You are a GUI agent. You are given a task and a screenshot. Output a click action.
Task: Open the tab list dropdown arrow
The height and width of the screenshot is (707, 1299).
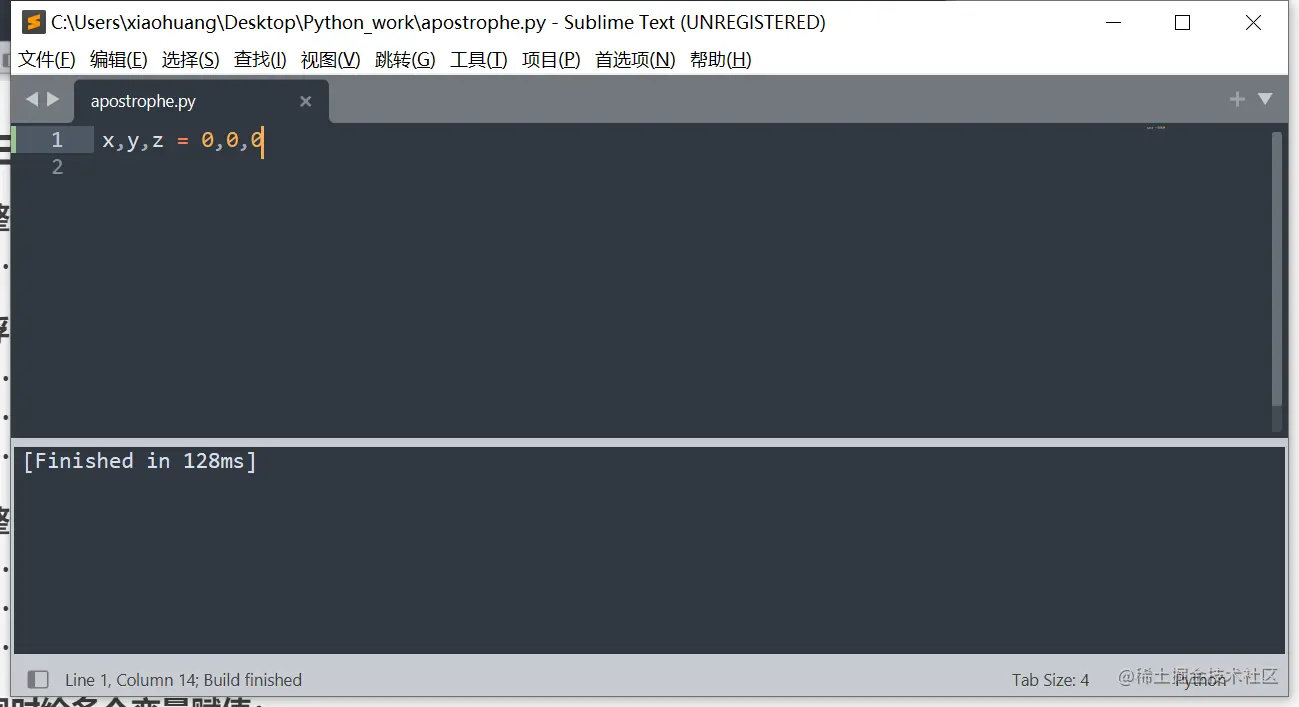coord(1265,99)
